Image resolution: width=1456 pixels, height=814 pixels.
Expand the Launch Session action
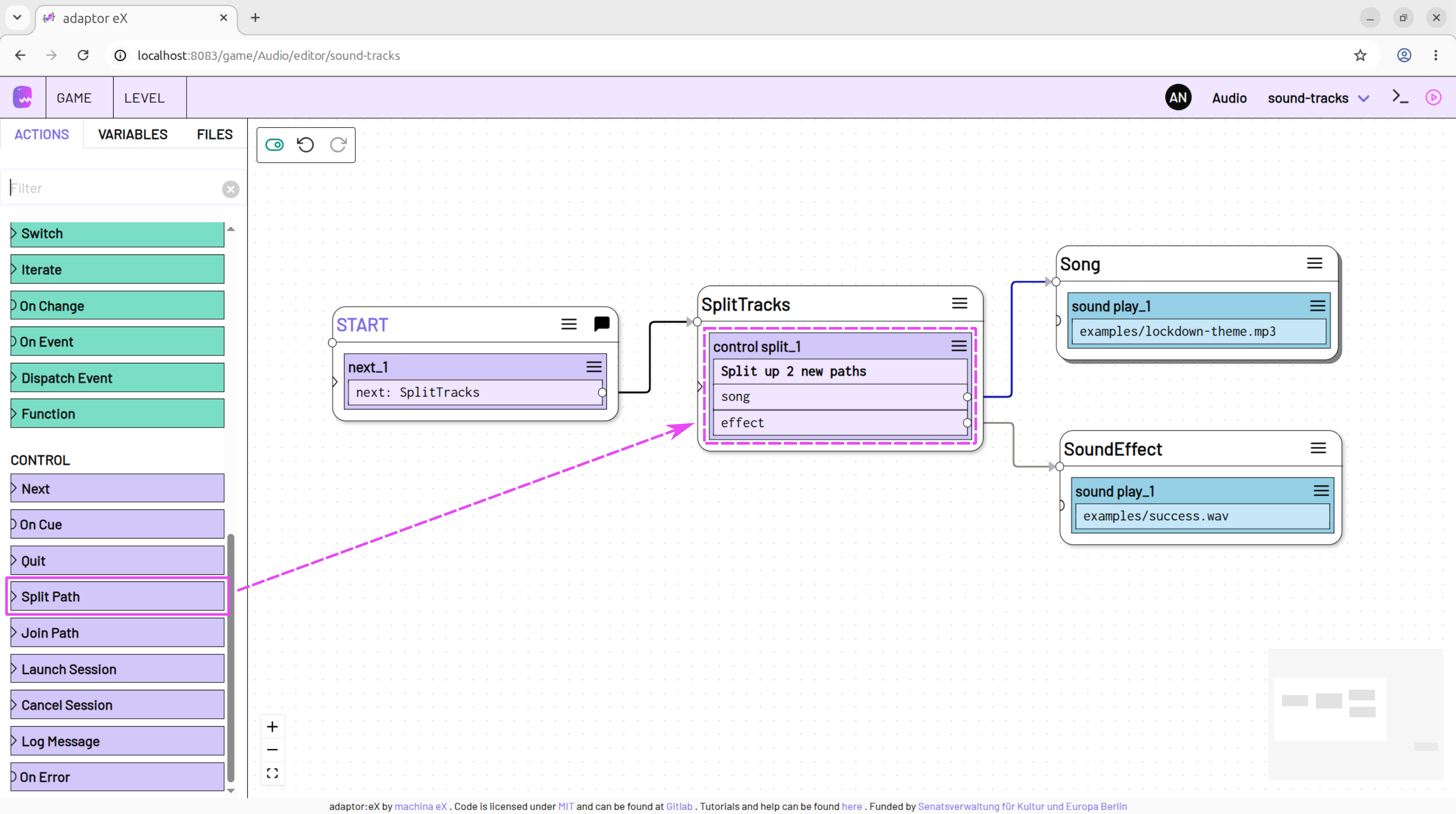[x=117, y=669]
